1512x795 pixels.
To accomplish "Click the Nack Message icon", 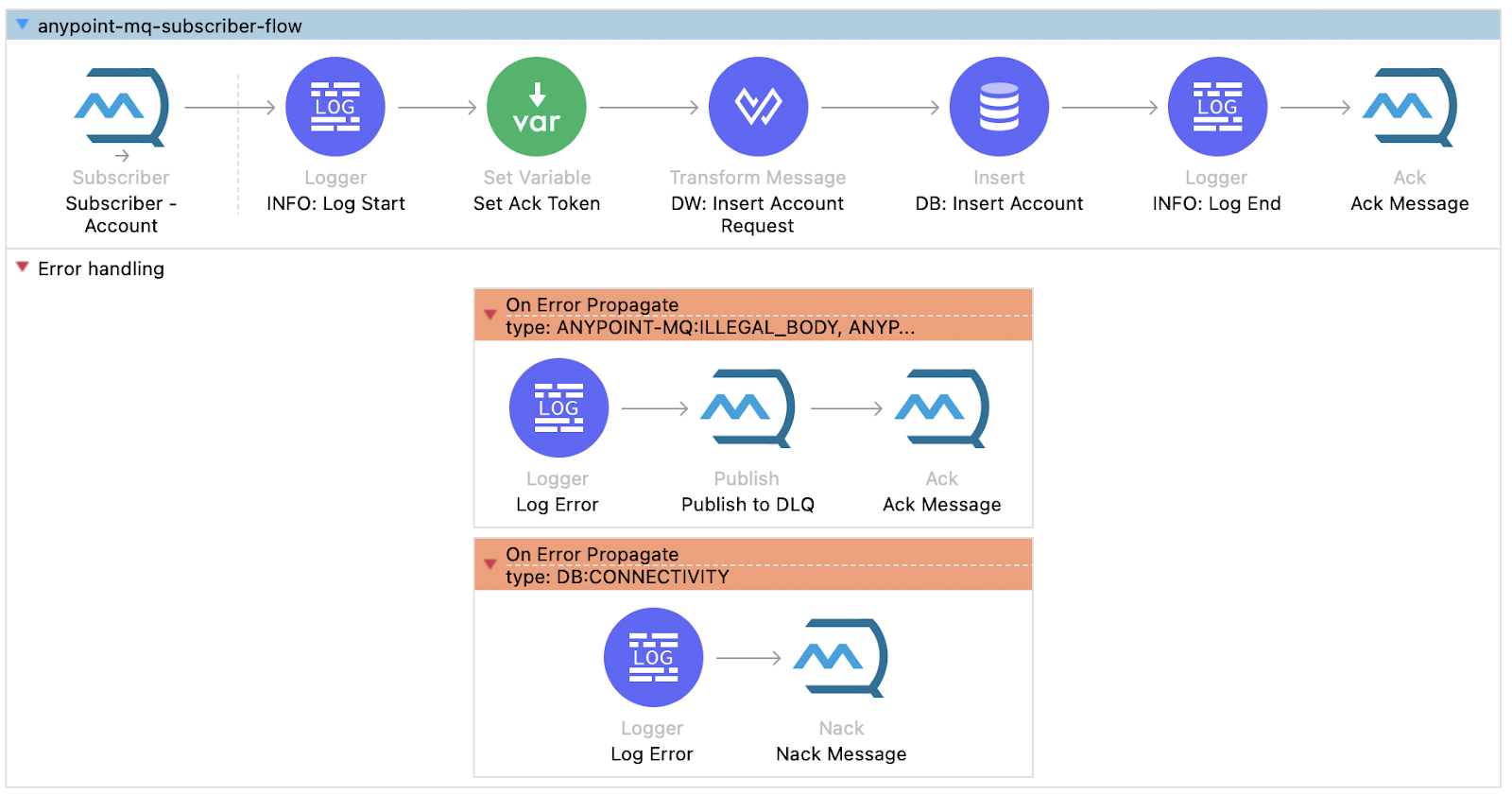I will coord(841,658).
